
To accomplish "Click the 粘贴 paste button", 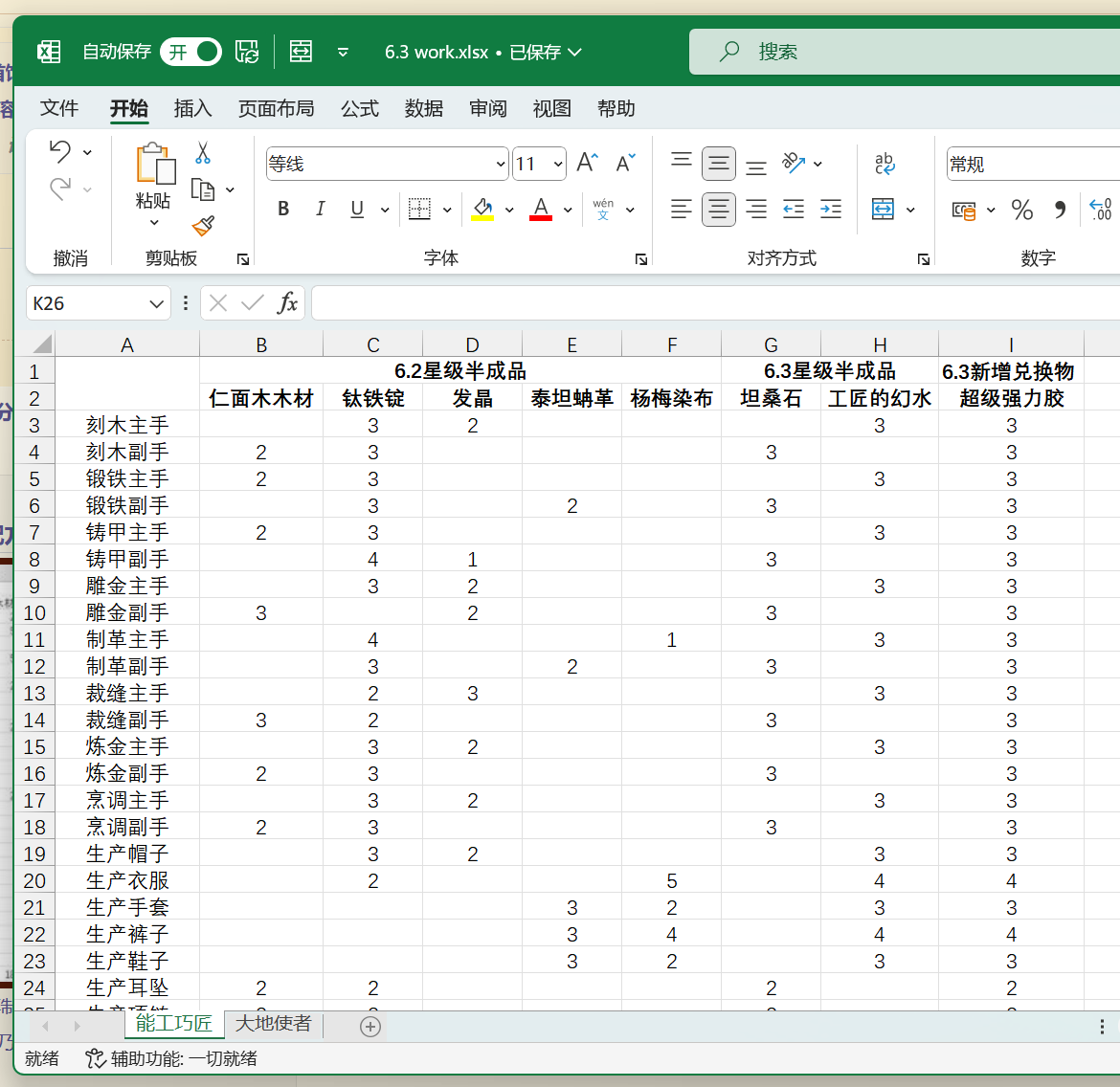I will 153,175.
